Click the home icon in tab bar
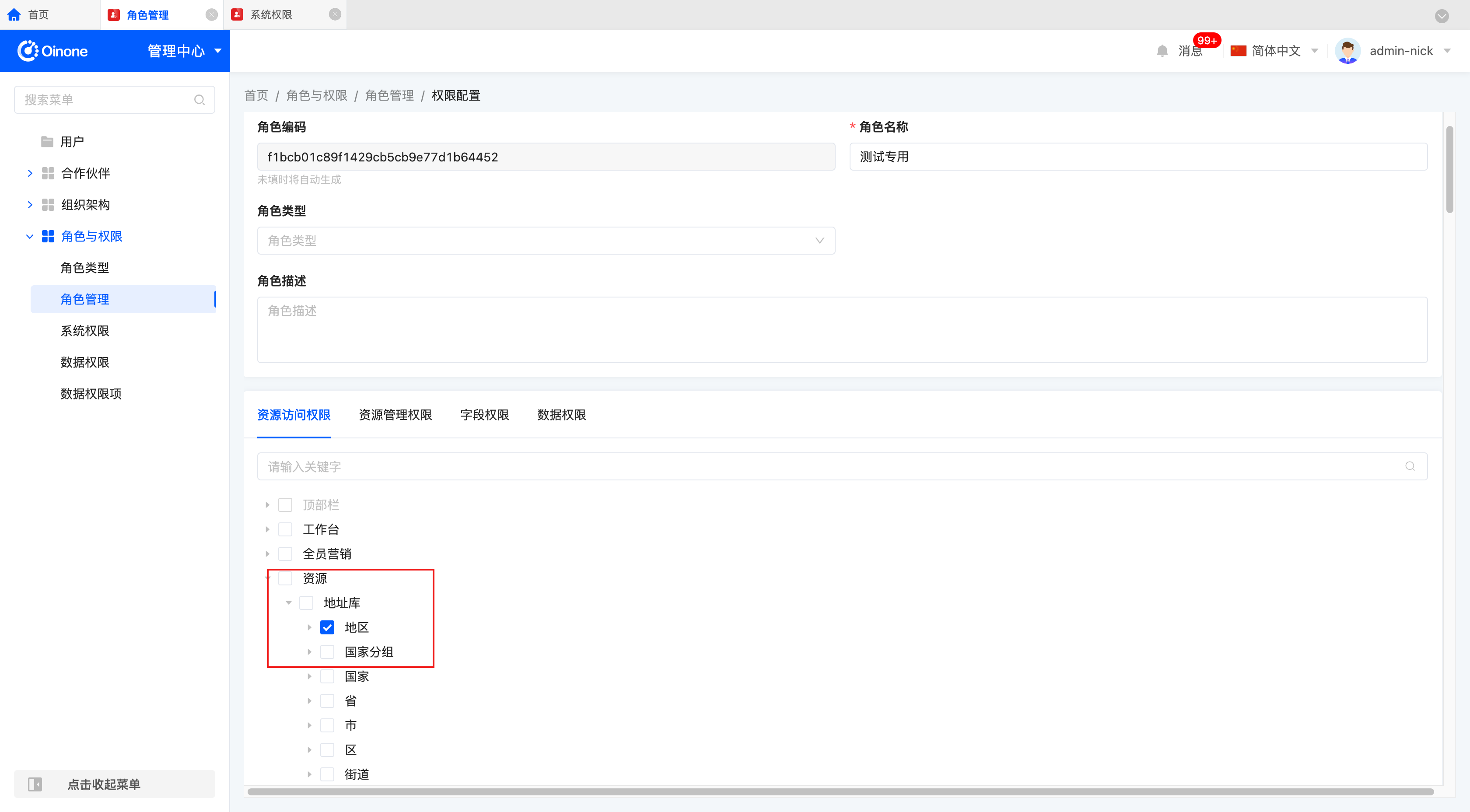The height and width of the screenshot is (812, 1470). click(x=14, y=15)
